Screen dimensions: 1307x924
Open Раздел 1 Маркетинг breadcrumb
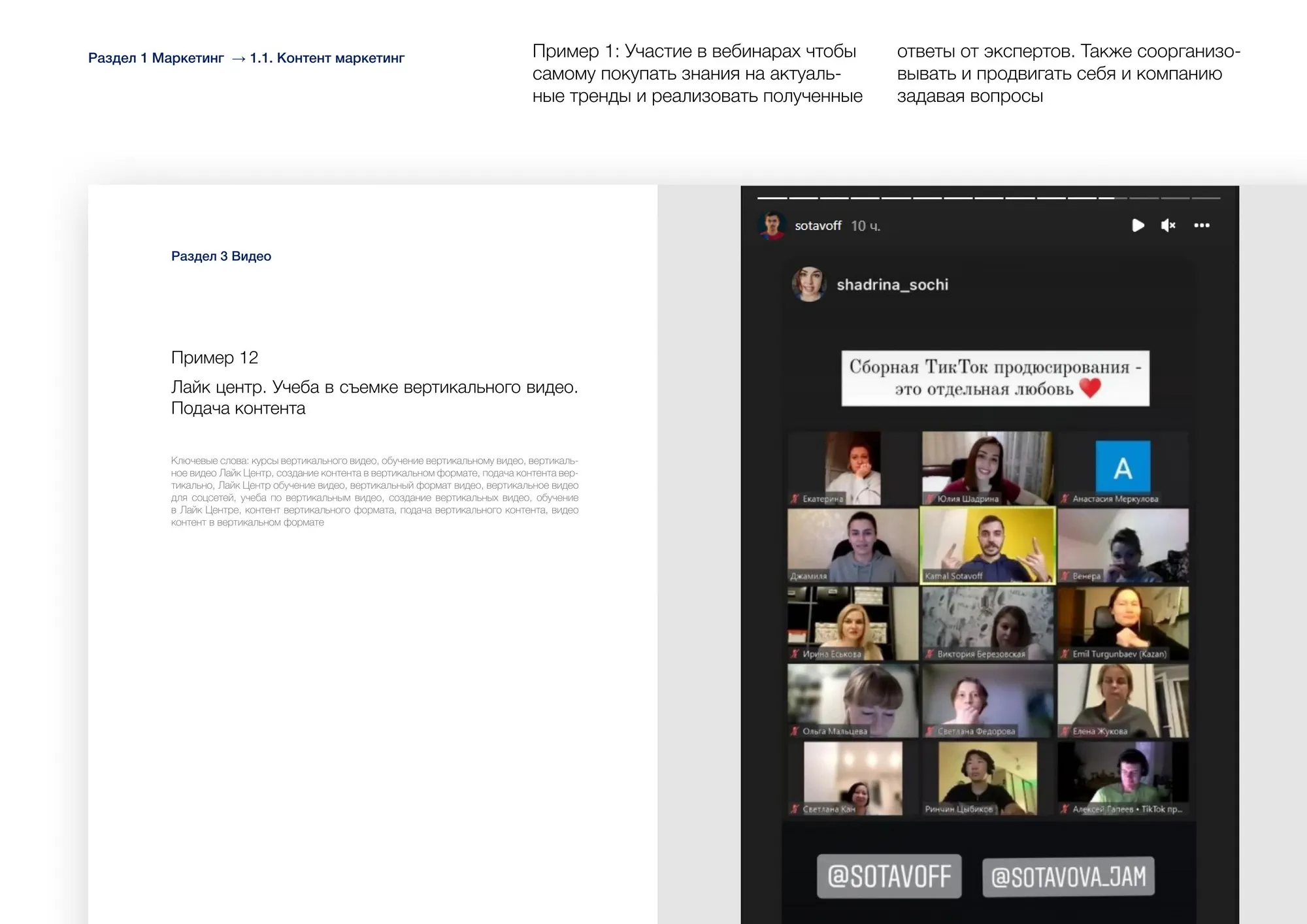point(156,58)
